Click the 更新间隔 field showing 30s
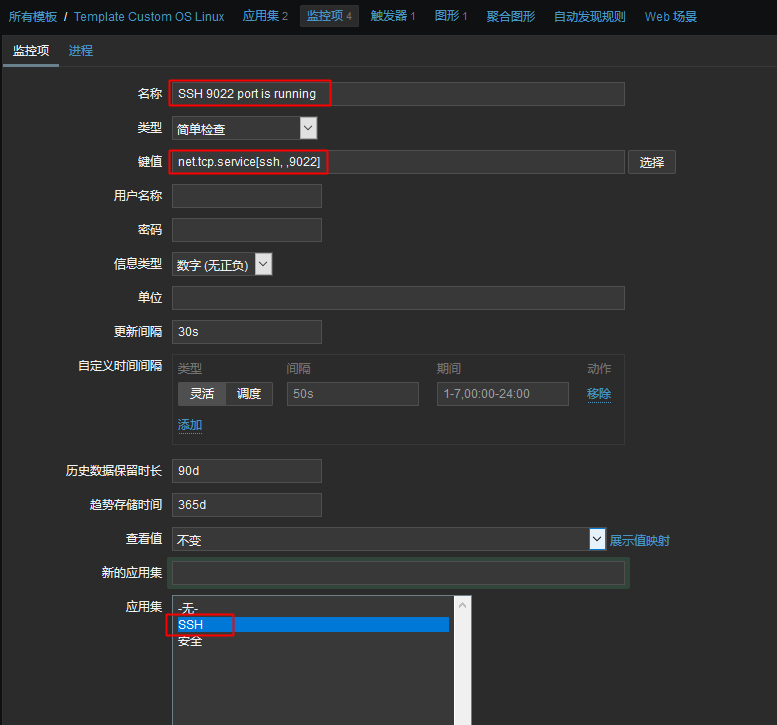 [x=247, y=332]
